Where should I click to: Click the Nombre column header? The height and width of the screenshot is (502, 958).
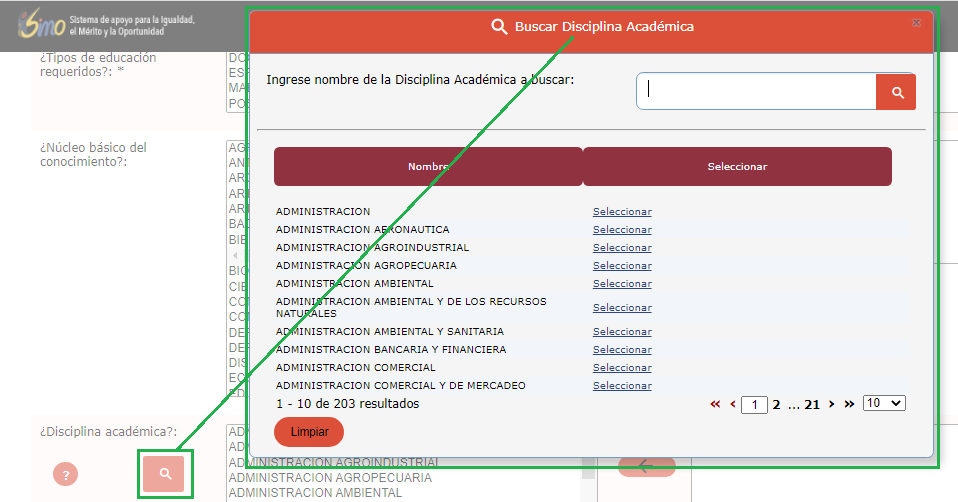428,167
